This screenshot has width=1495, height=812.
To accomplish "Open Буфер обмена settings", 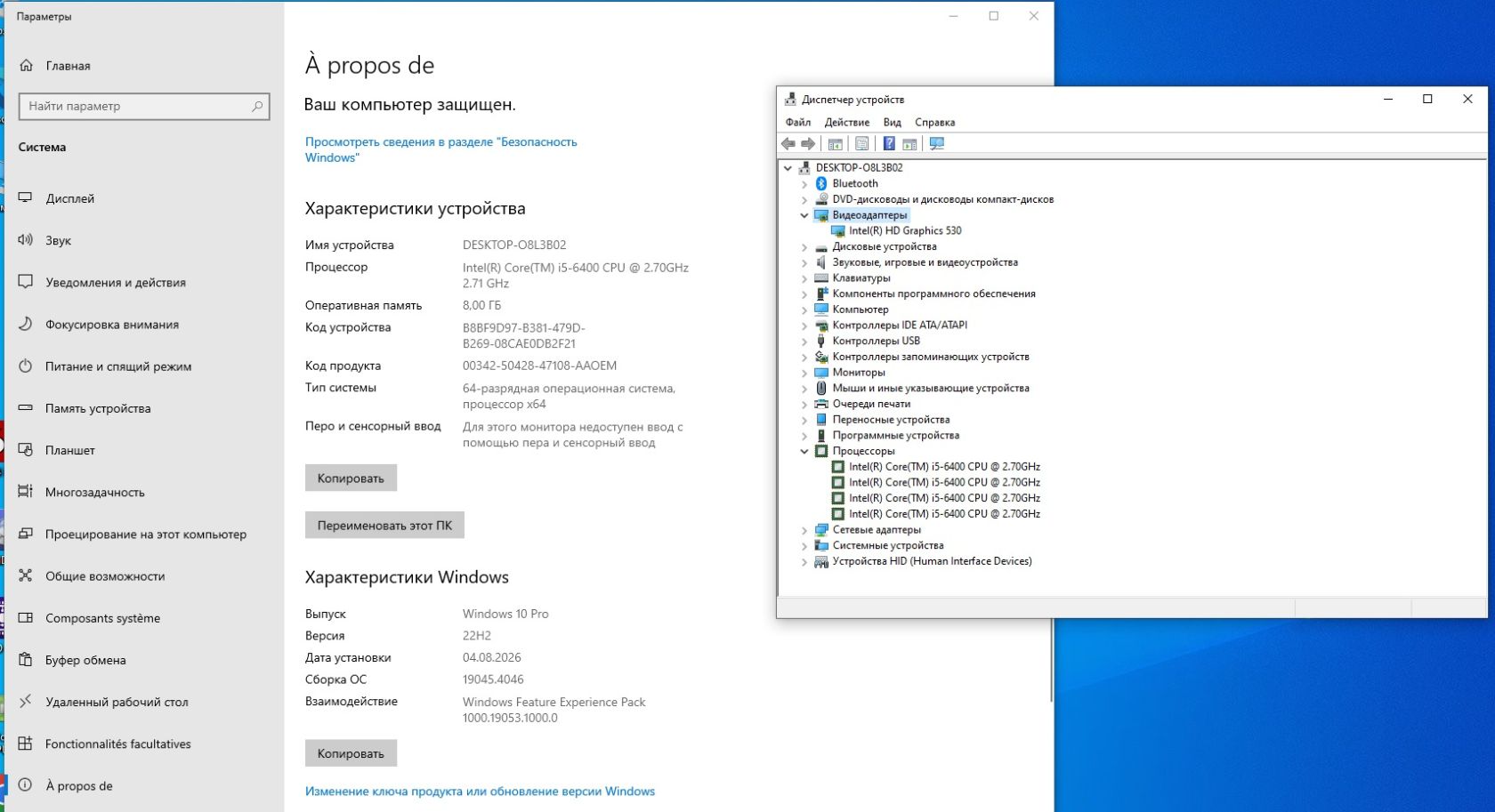I will (x=85, y=660).
